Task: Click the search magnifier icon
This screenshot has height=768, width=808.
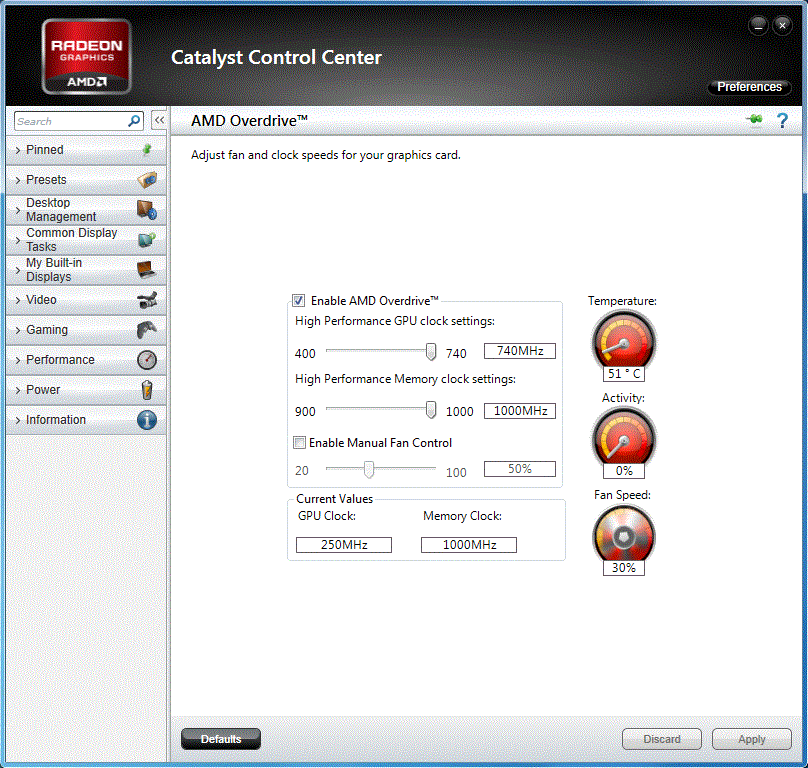Action: point(133,121)
